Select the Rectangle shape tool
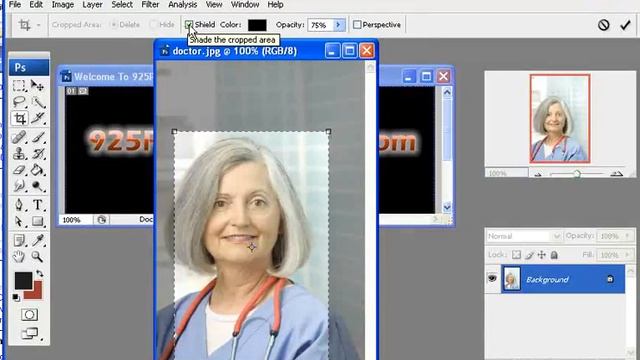640x360 pixels. pyautogui.click(x=38, y=221)
